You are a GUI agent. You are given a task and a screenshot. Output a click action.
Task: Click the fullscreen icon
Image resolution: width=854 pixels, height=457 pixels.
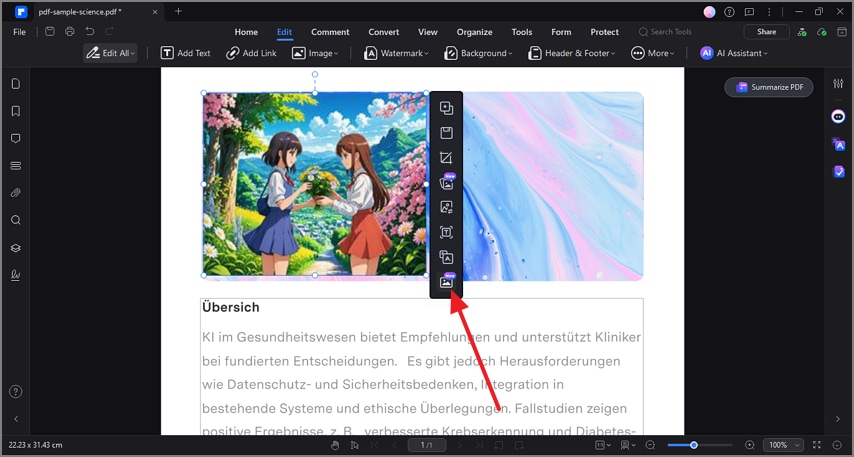816,445
